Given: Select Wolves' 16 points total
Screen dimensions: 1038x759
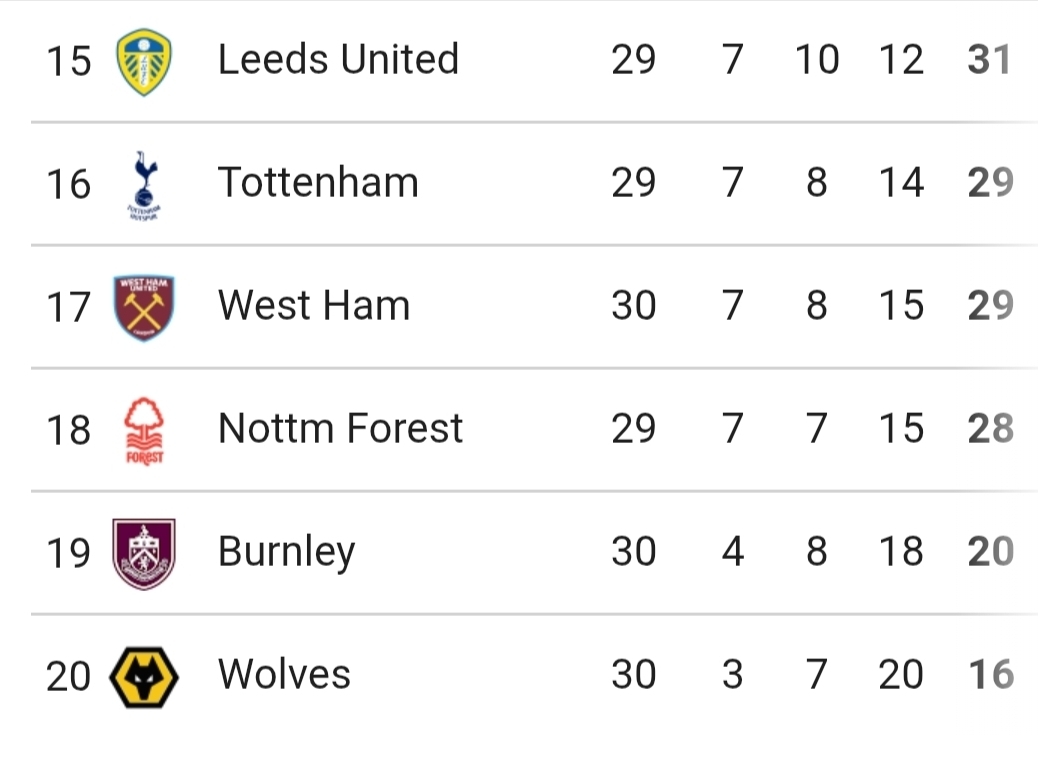Looking at the screenshot, I should [x=990, y=675].
